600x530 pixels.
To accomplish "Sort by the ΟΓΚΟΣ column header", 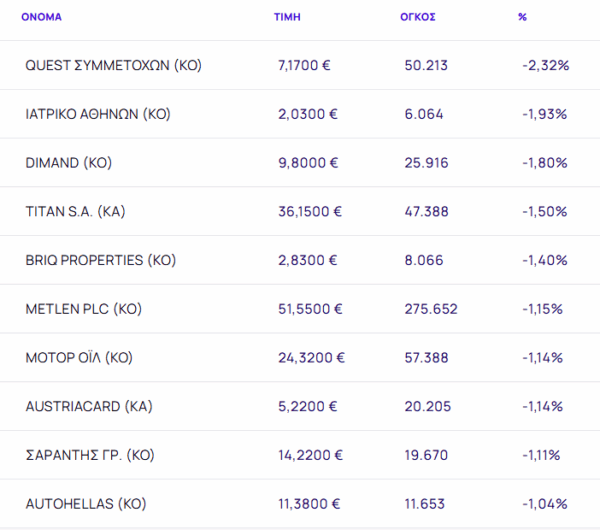I will click(418, 17).
